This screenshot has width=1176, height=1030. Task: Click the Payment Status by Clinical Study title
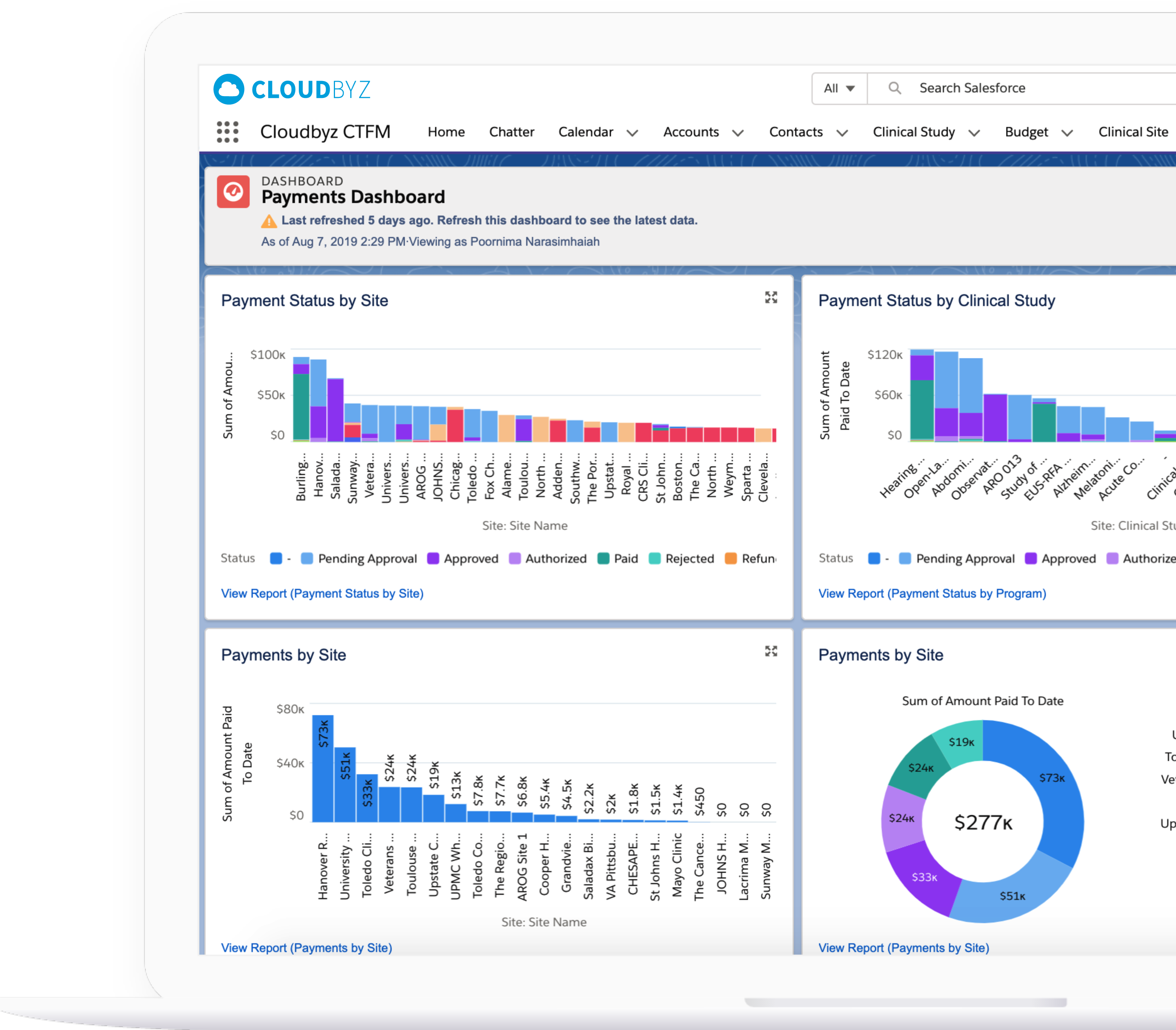point(937,301)
